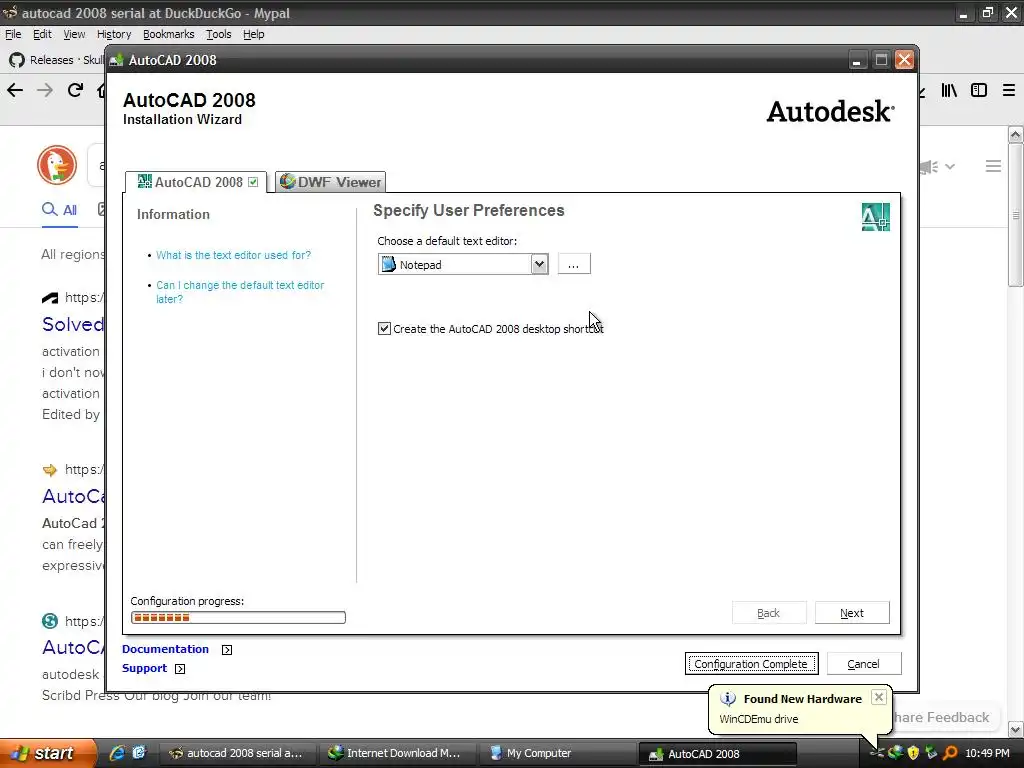Click the AutoCAD icon in the preferences panel corner
1024x768 pixels.
coord(875,217)
